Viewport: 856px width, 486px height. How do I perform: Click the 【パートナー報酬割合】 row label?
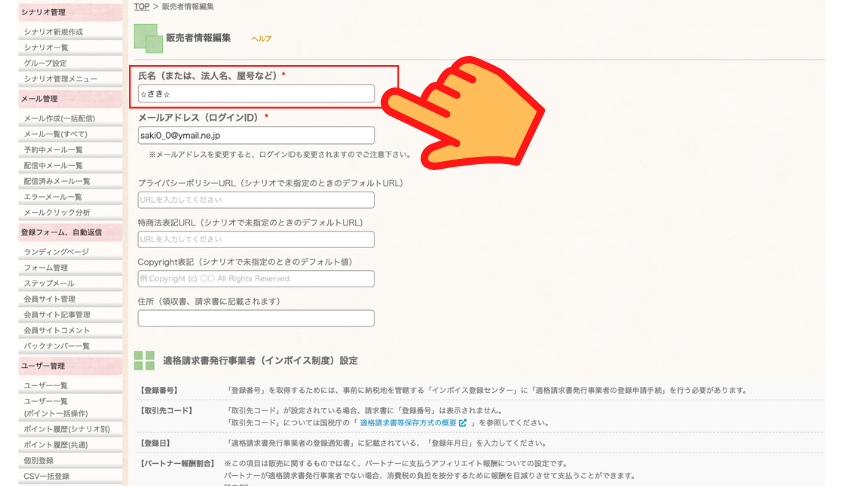pos(177,464)
